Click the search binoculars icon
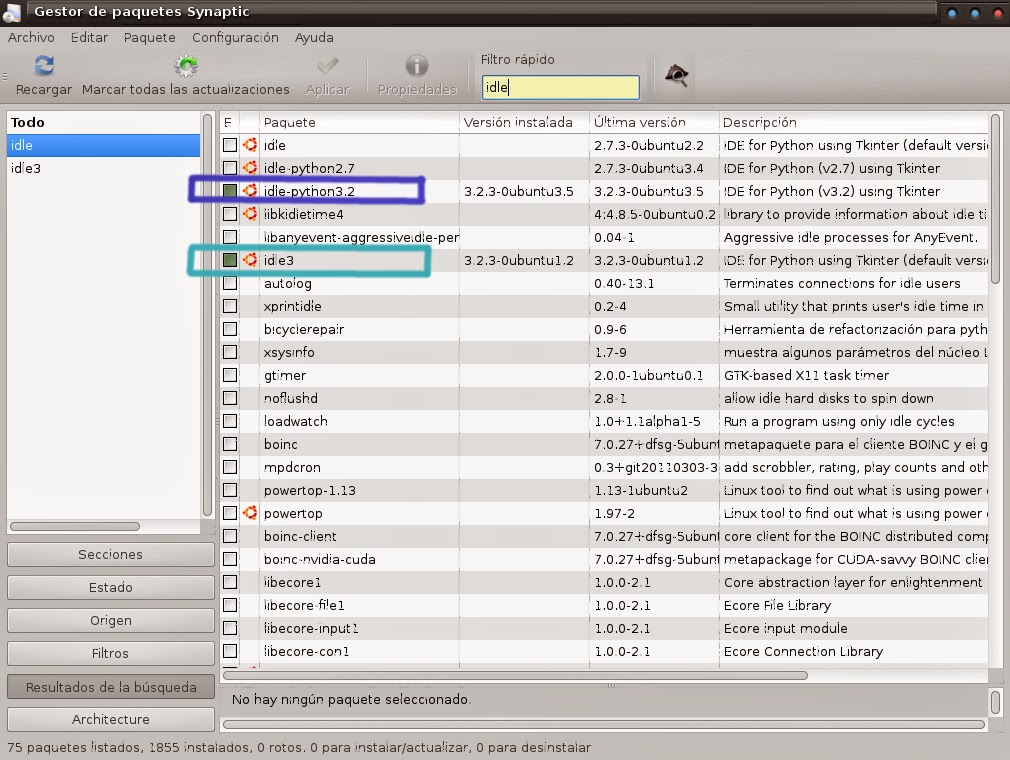 [677, 73]
